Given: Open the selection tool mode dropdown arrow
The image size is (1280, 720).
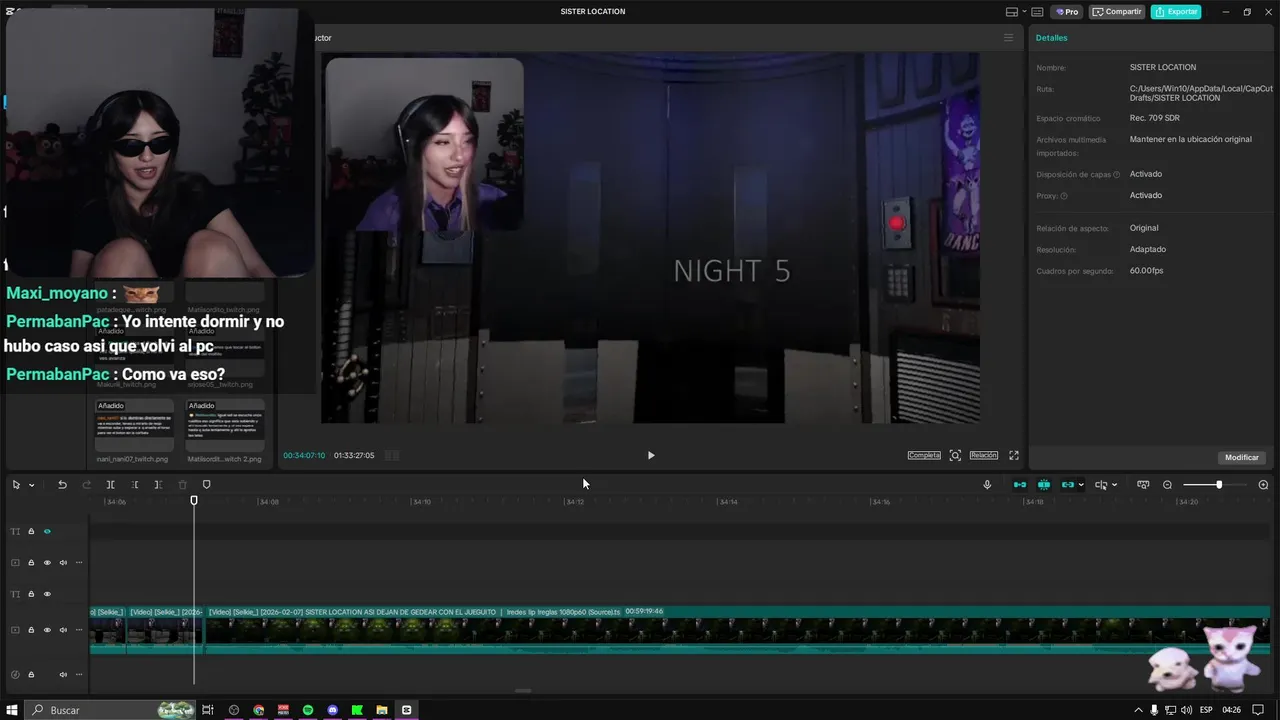Looking at the screenshot, I should [31, 485].
